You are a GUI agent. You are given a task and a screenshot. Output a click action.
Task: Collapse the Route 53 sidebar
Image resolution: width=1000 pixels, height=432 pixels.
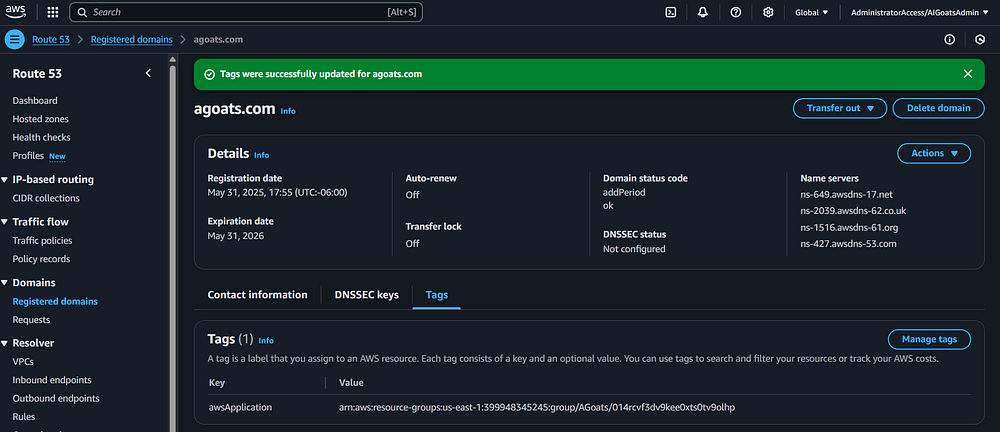[x=148, y=74]
